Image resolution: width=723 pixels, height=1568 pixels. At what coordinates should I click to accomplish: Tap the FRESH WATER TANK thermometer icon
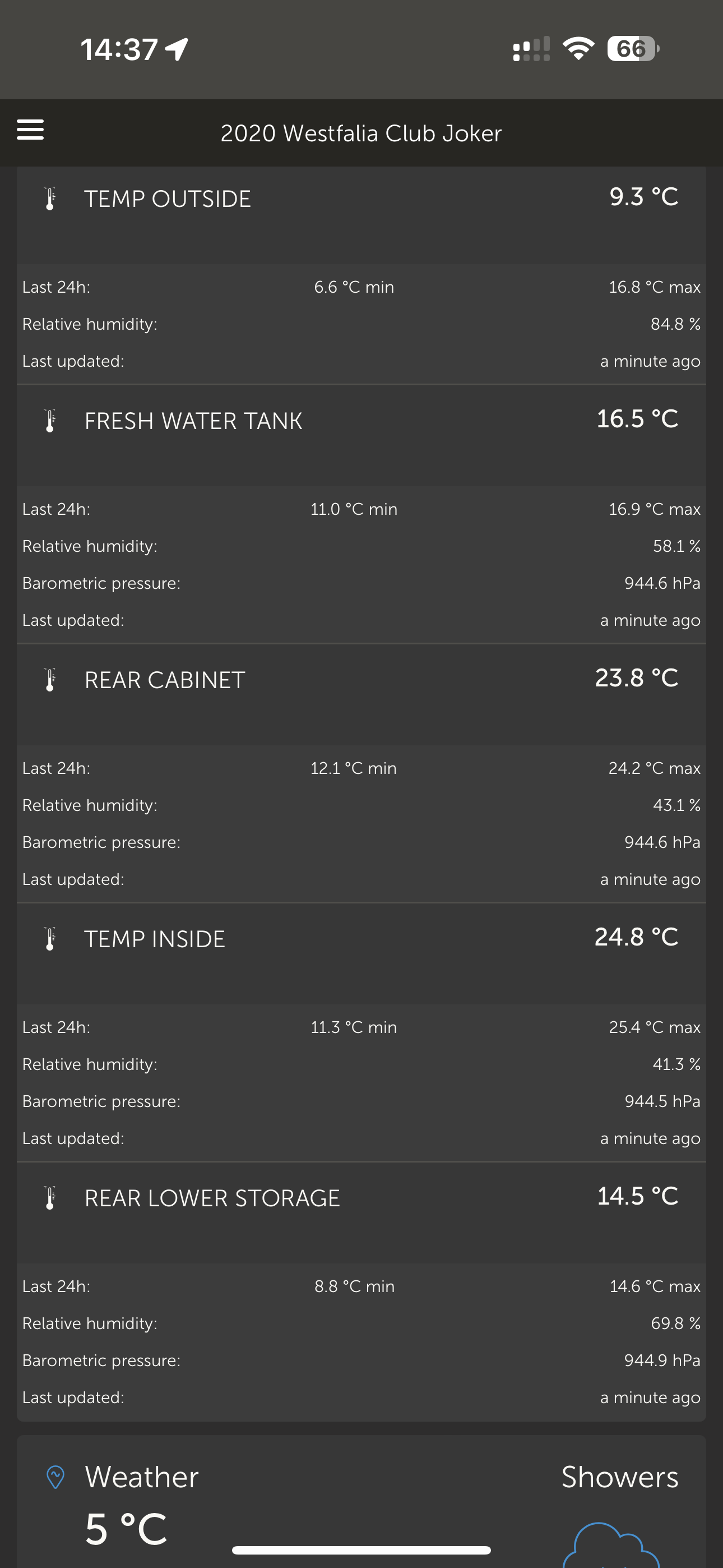coord(50,421)
